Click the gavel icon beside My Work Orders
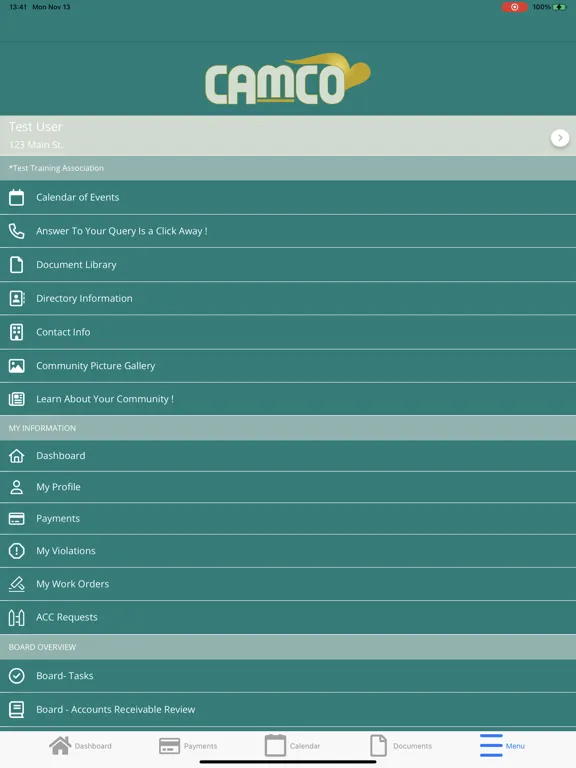This screenshot has height=768, width=576. 16,584
